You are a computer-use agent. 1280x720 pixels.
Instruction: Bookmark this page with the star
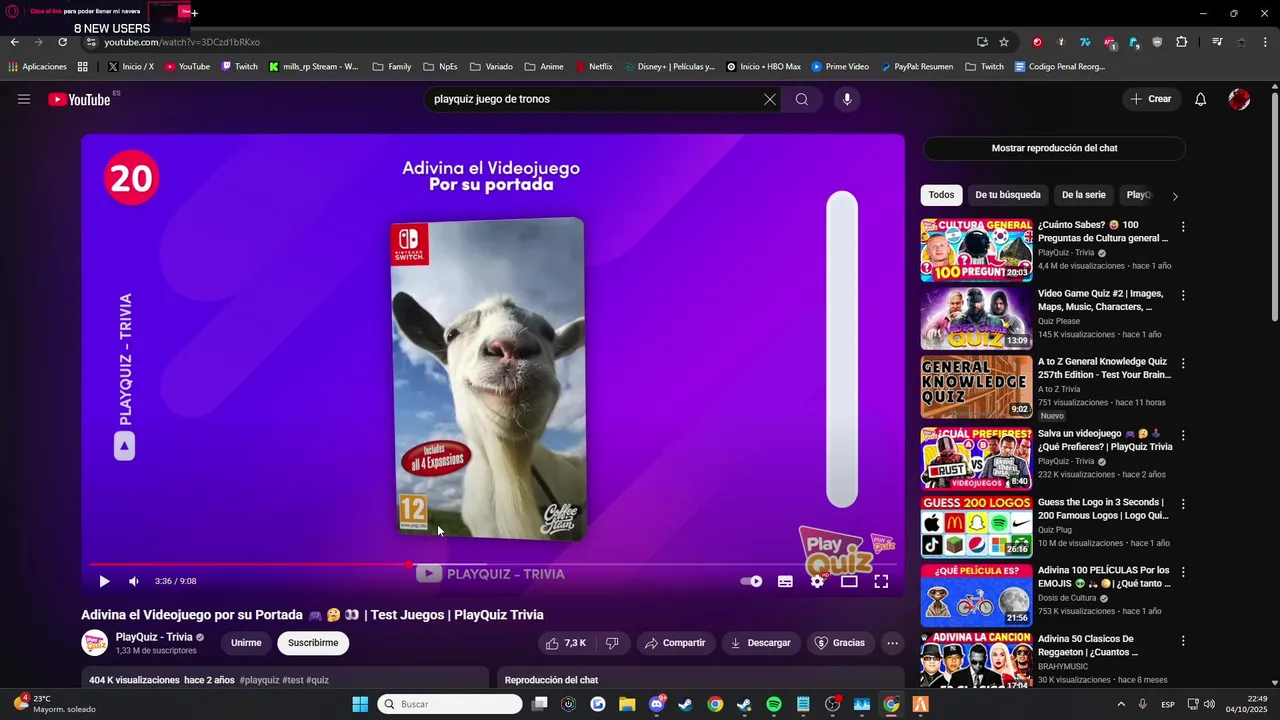(x=1004, y=42)
